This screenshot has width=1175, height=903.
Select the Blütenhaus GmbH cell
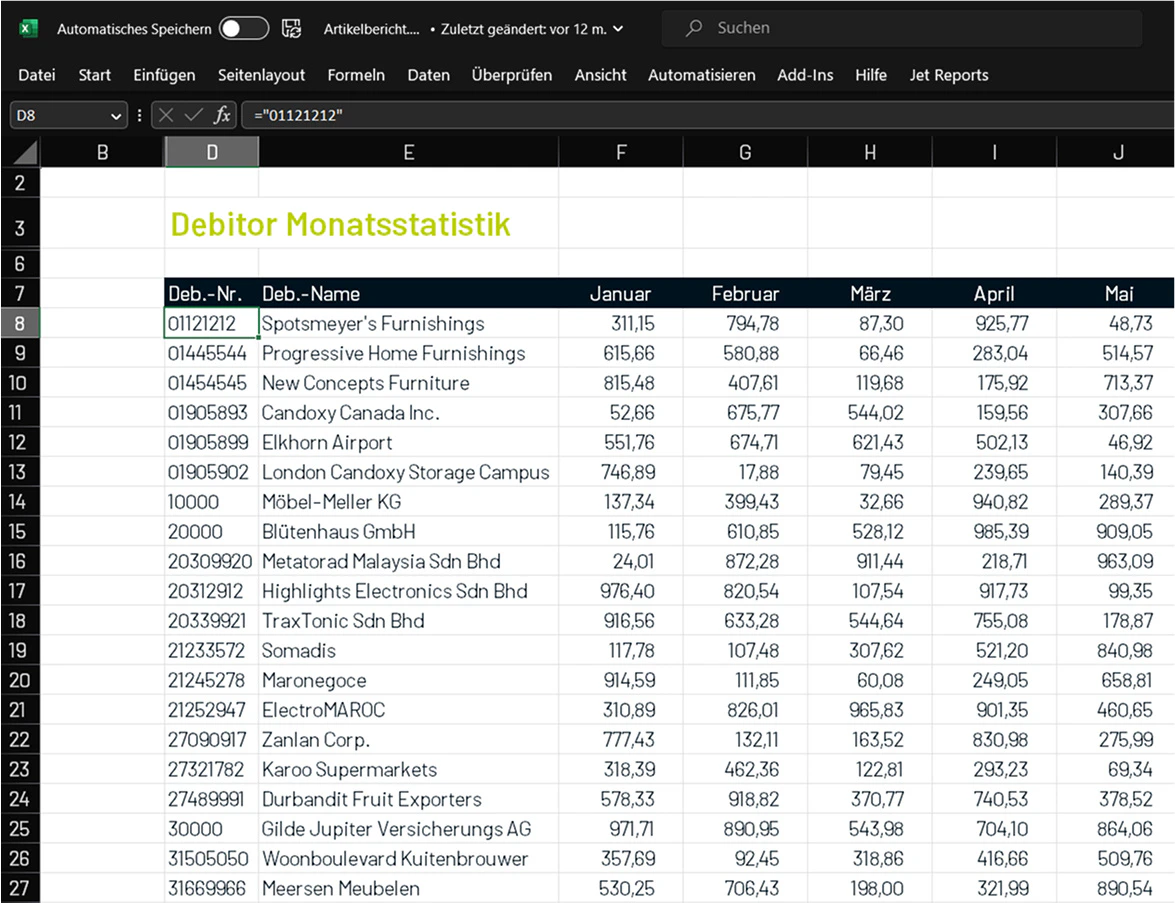(x=408, y=531)
